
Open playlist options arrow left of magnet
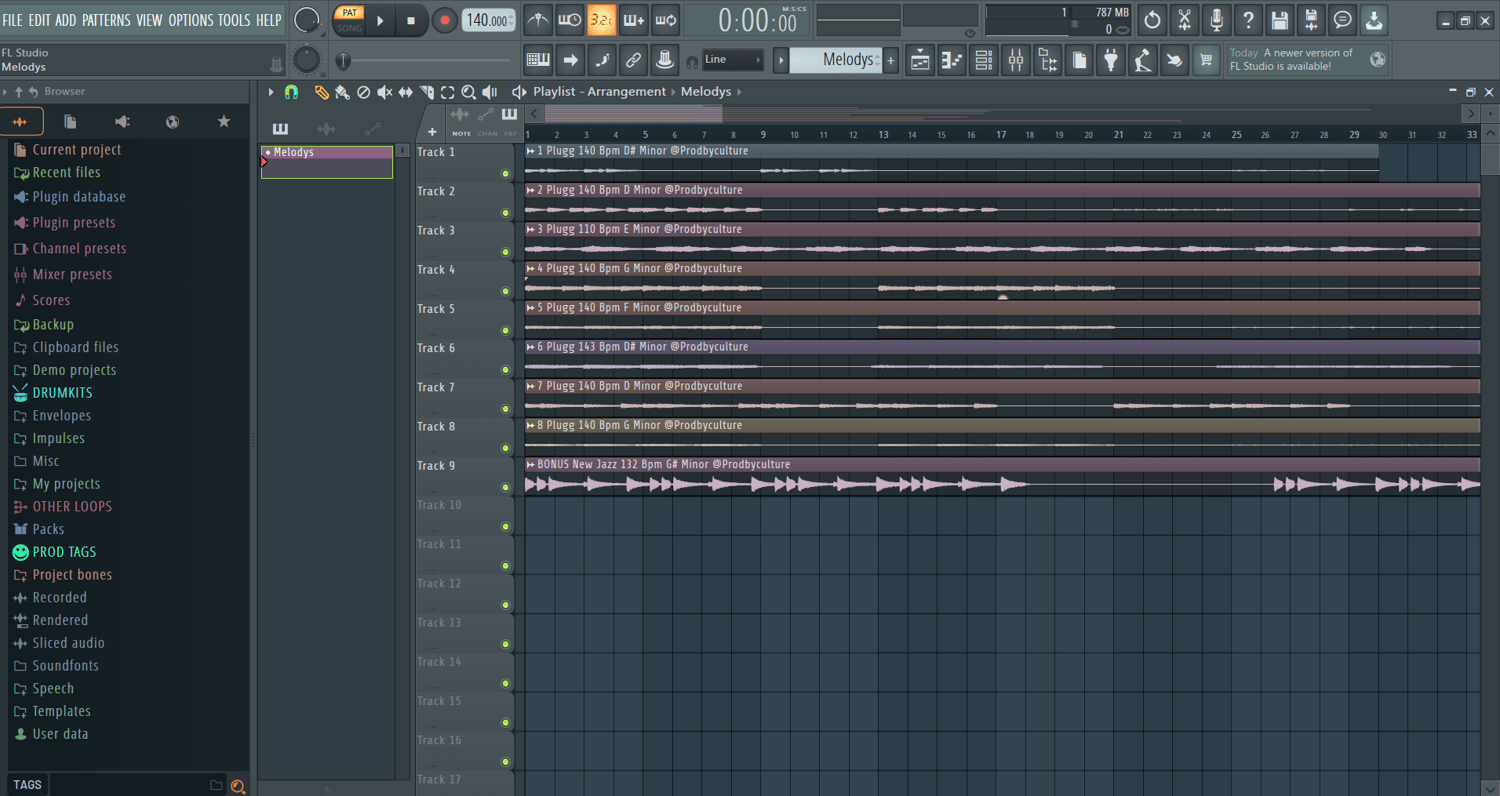point(270,92)
